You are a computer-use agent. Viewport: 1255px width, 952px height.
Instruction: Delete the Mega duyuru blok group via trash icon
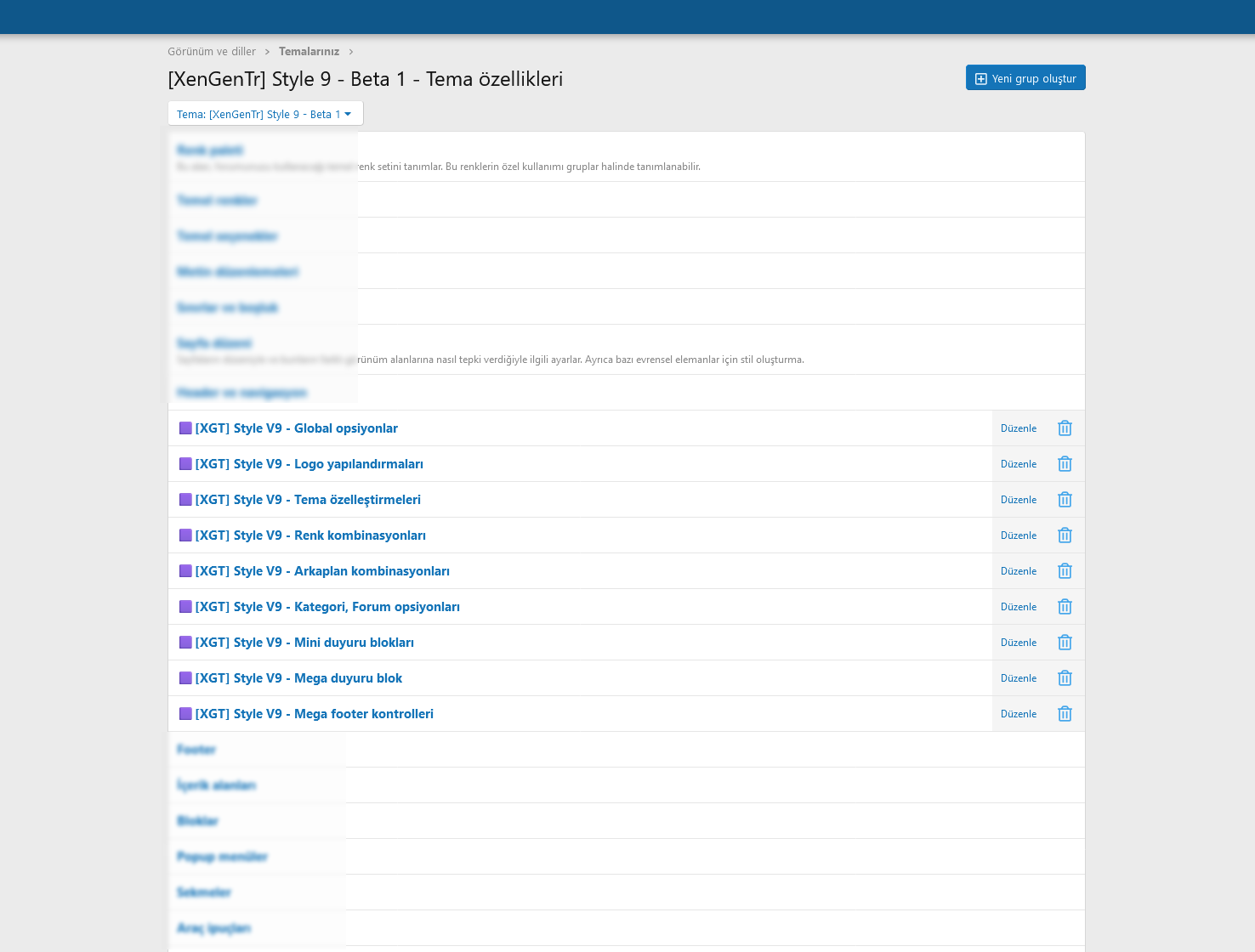tap(1065, 678)
